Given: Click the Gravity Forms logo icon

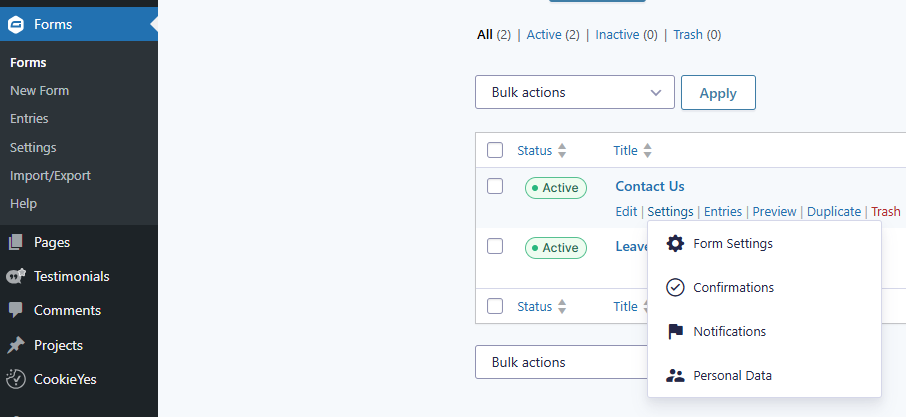Looking at the screenshot, I should (x=16, y=24).
